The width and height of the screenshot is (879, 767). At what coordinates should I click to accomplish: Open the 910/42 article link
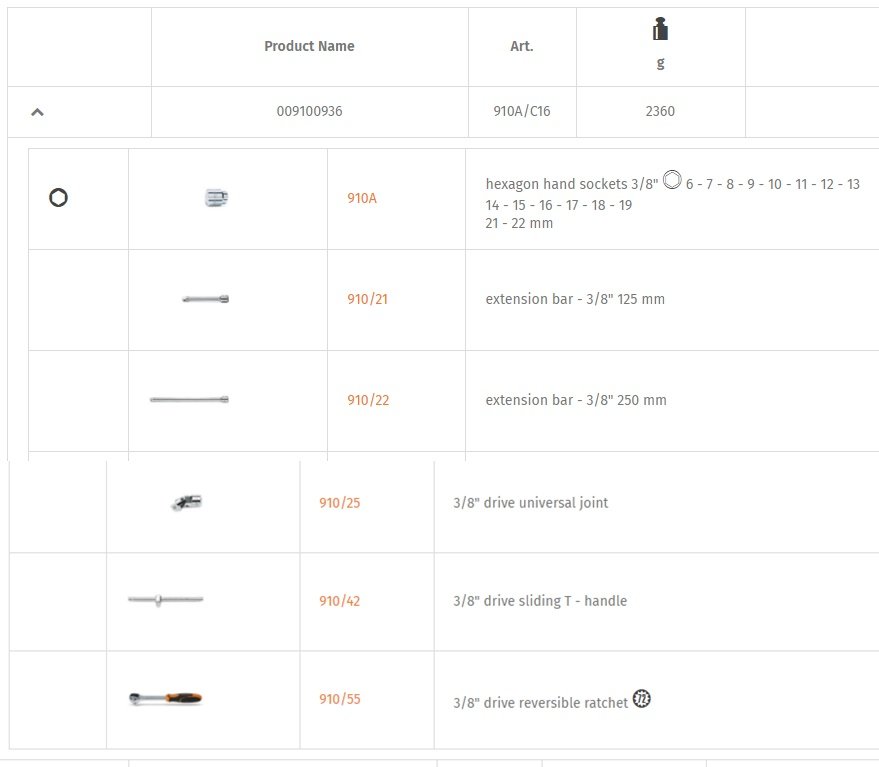(x=340, y=600)
